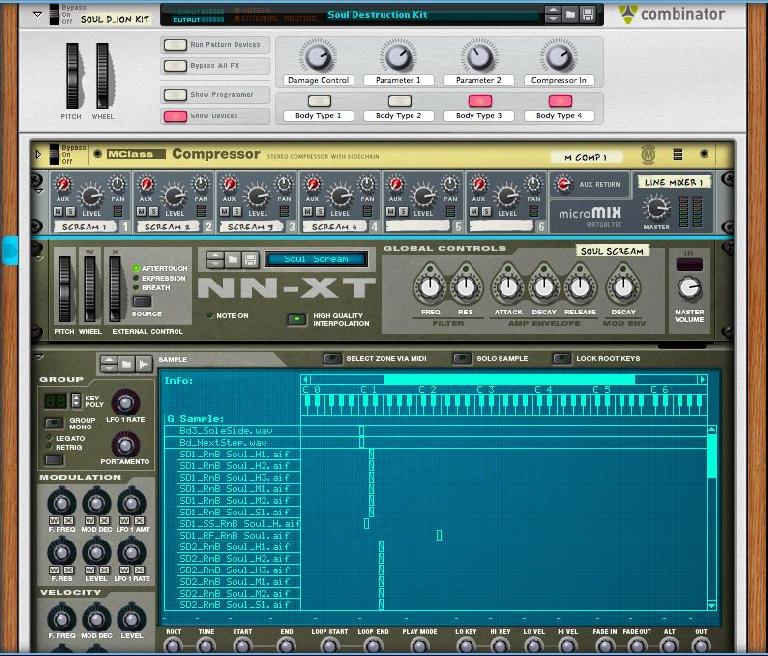Screen dimensions: 768x656
Task: Step to the next sample with the arrows
Action: [109, 364]
